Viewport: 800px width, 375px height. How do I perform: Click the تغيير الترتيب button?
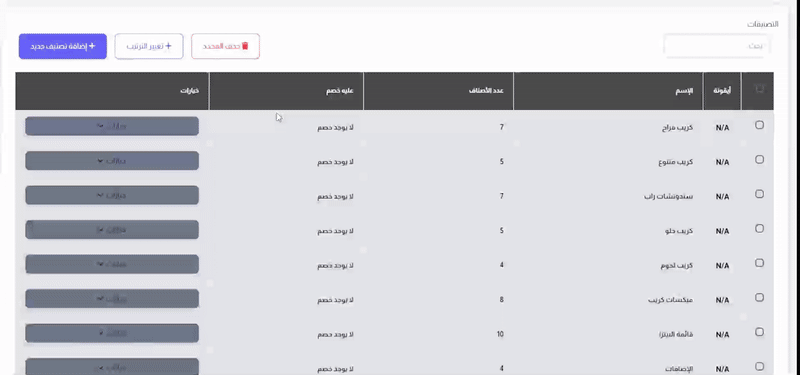point(149,46)
